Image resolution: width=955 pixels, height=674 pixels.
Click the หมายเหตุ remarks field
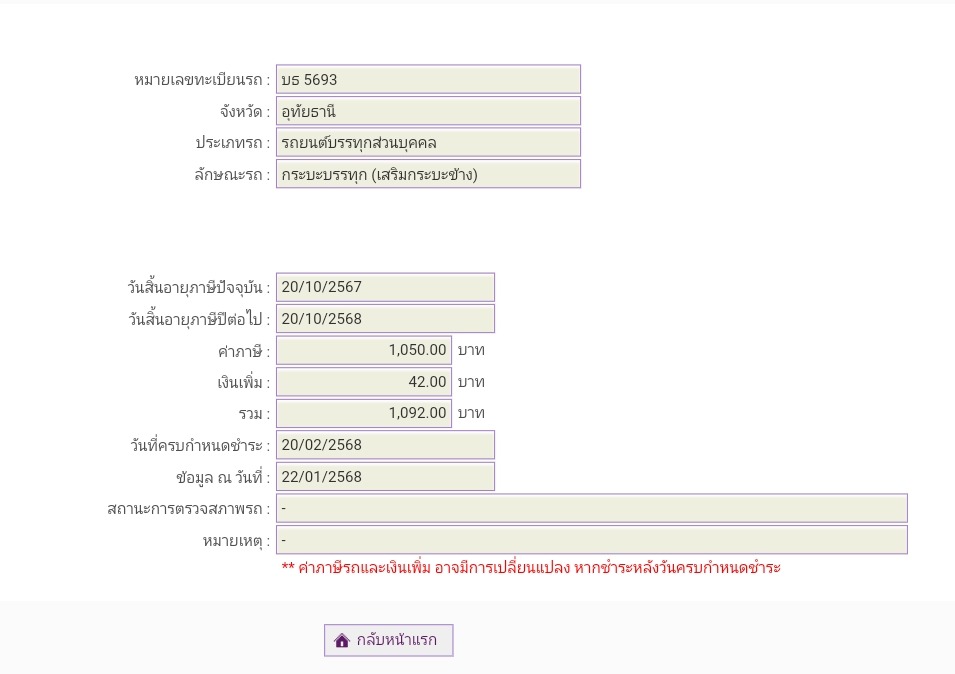pos(591,540)
